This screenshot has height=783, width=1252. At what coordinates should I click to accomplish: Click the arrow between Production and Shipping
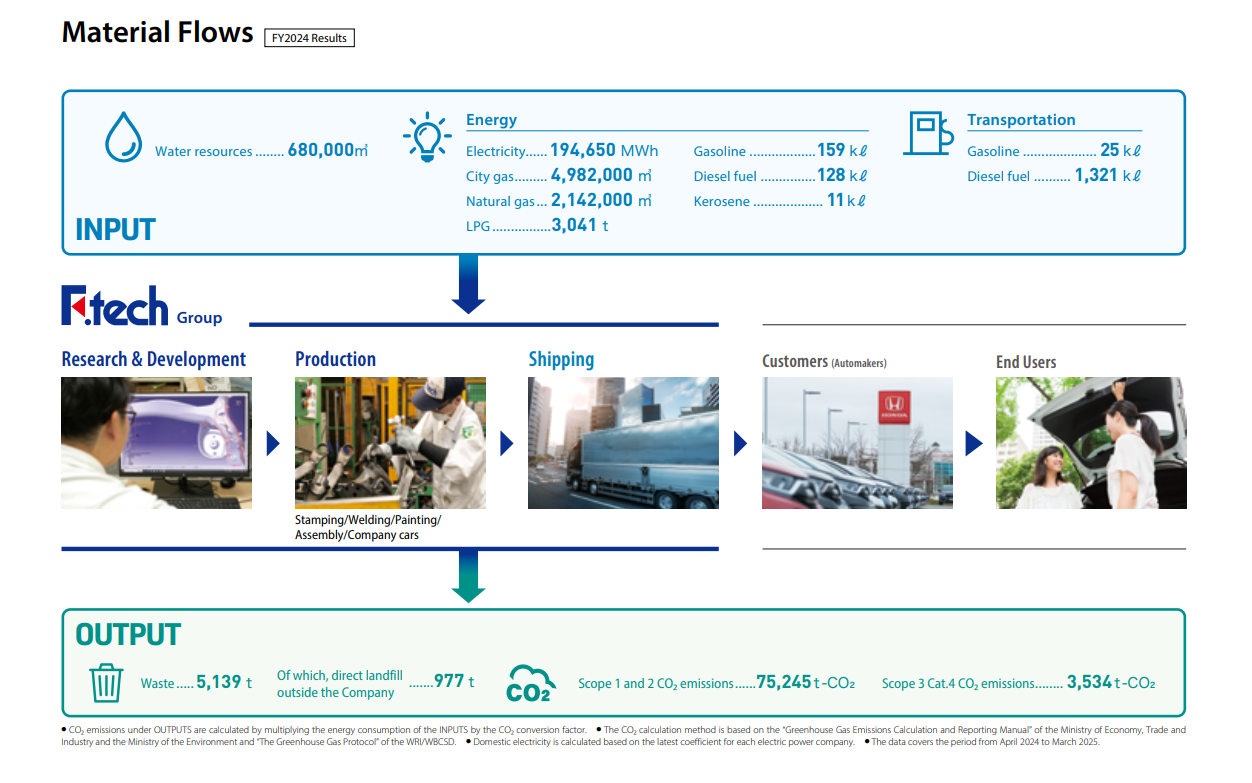coord(507,443)
